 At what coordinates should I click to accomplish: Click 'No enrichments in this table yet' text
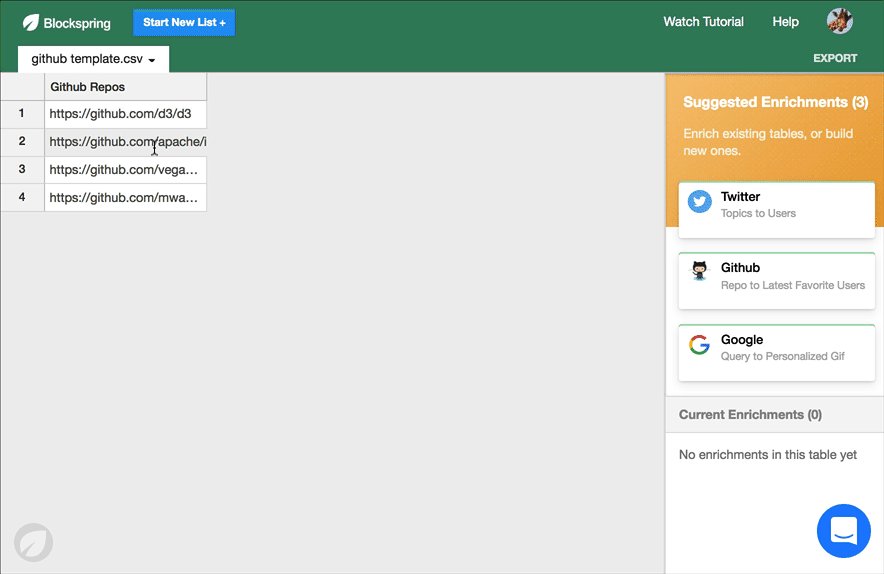pyautogui.click(x=767, y=454)
